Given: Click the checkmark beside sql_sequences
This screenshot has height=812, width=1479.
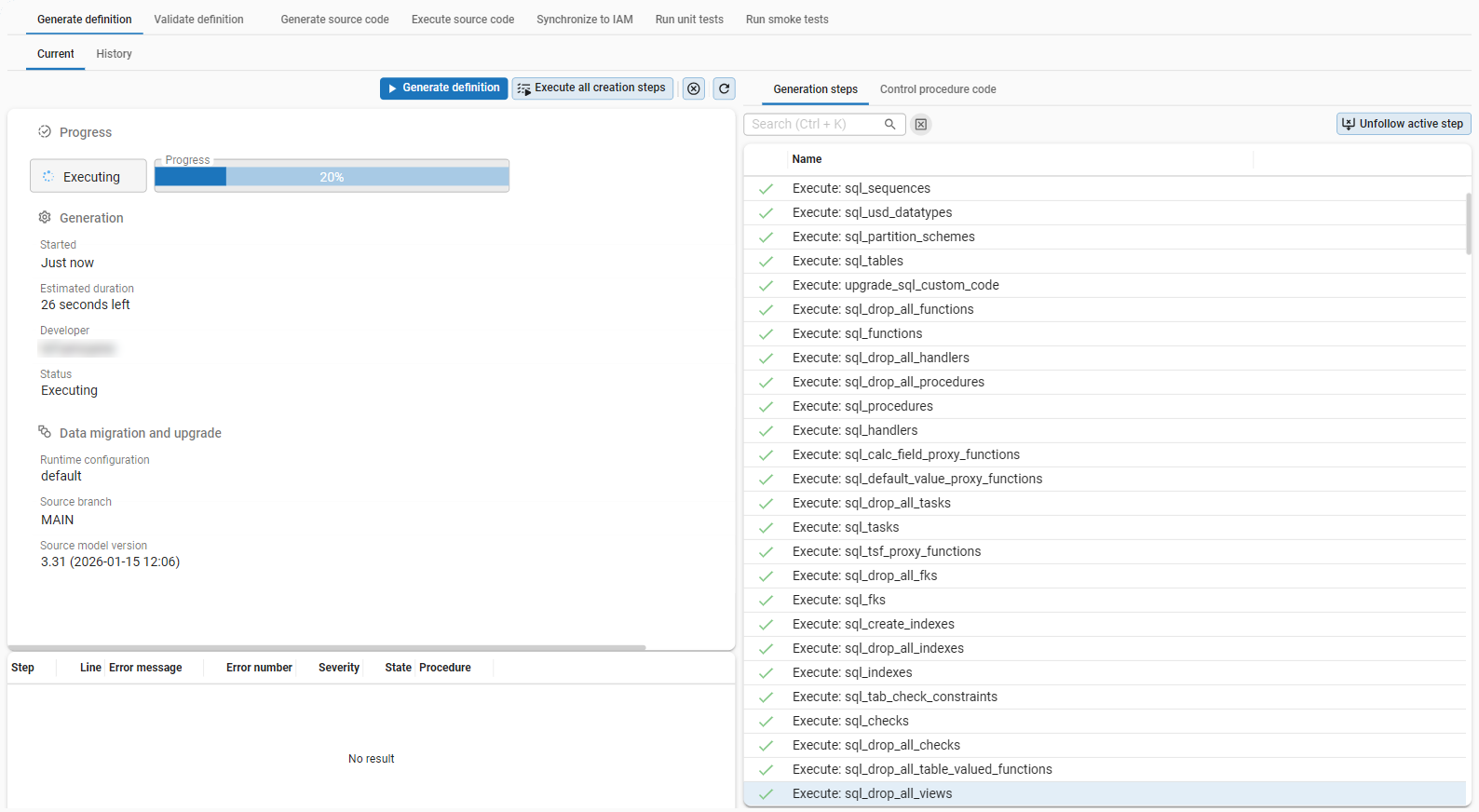Looking at the screenshot, I should 767,189.
